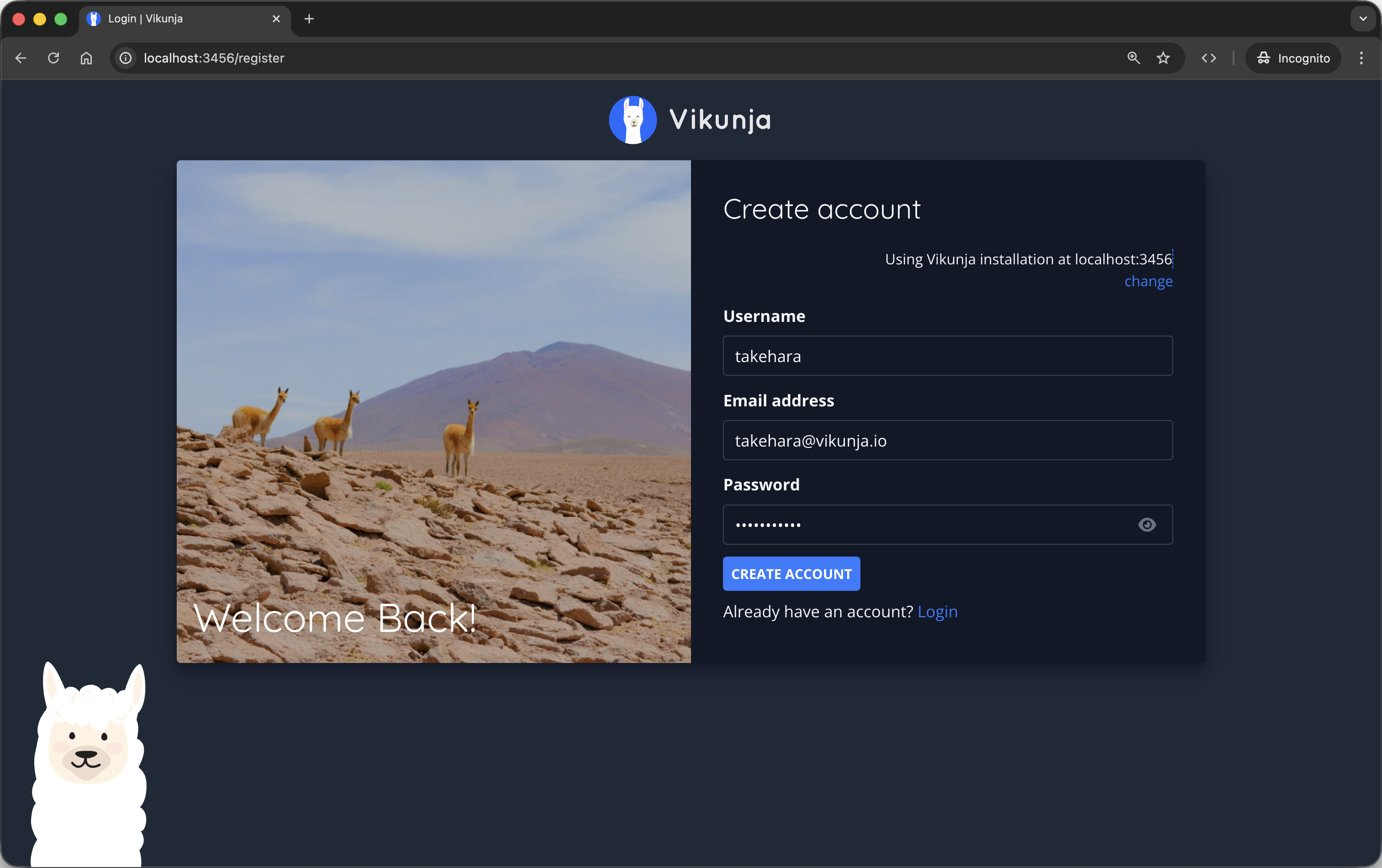View site information for localhost
The height and width of the screenshot is (868, 1382).
coord(125,58)
